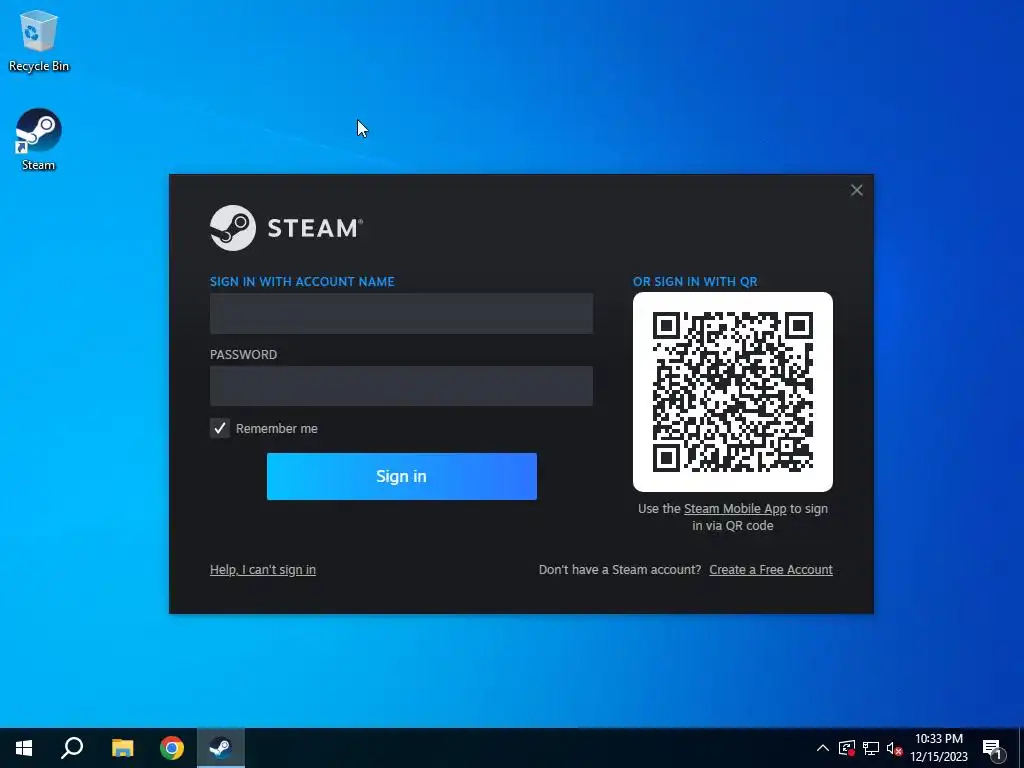Click "SIGN IN WITH ACCOUNT NAME" label
1024x768 pixels.
[302, 281]
